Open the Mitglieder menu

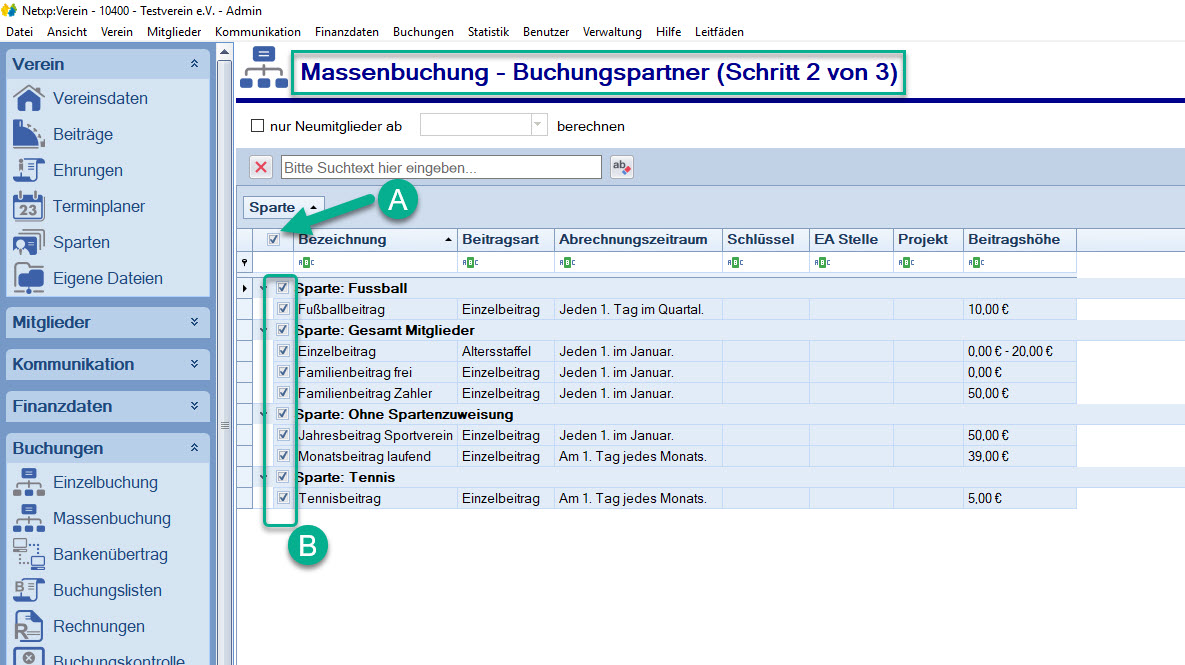tap(174, 32)
